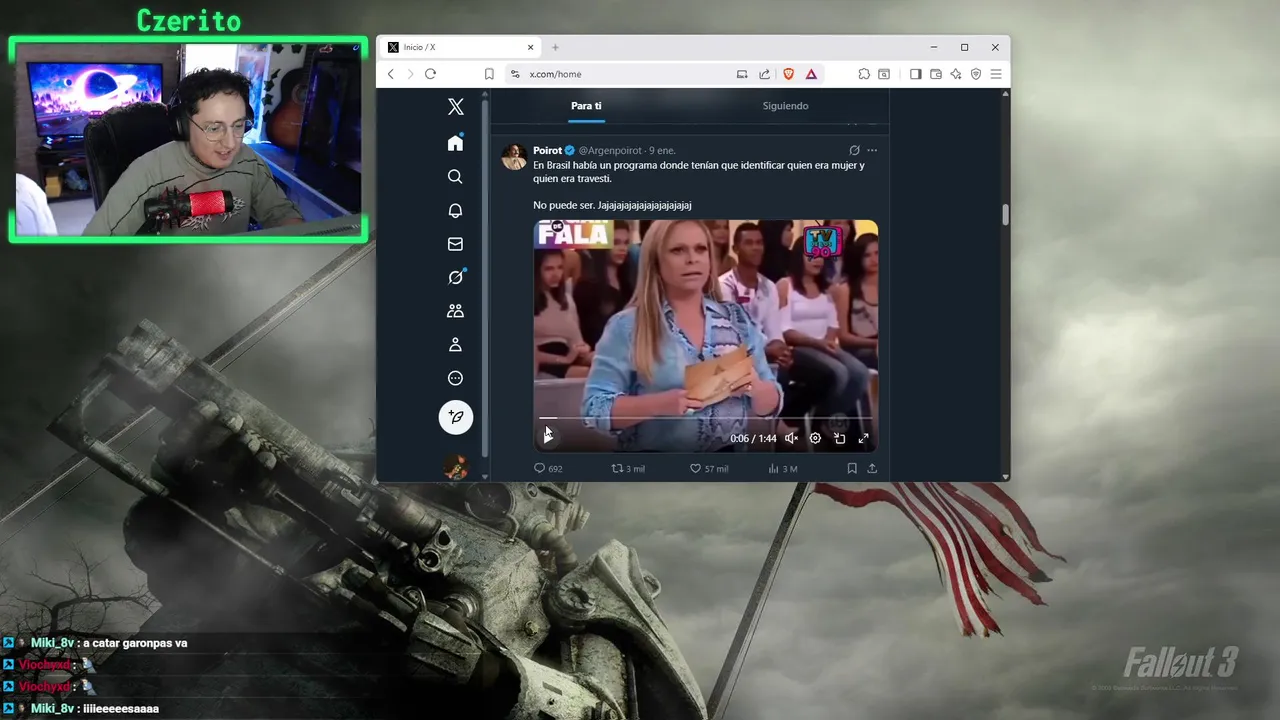Screen dimensions: 1280x720
Task: Toggle picture-in-picture for the video
Action: tap(839, 438)
